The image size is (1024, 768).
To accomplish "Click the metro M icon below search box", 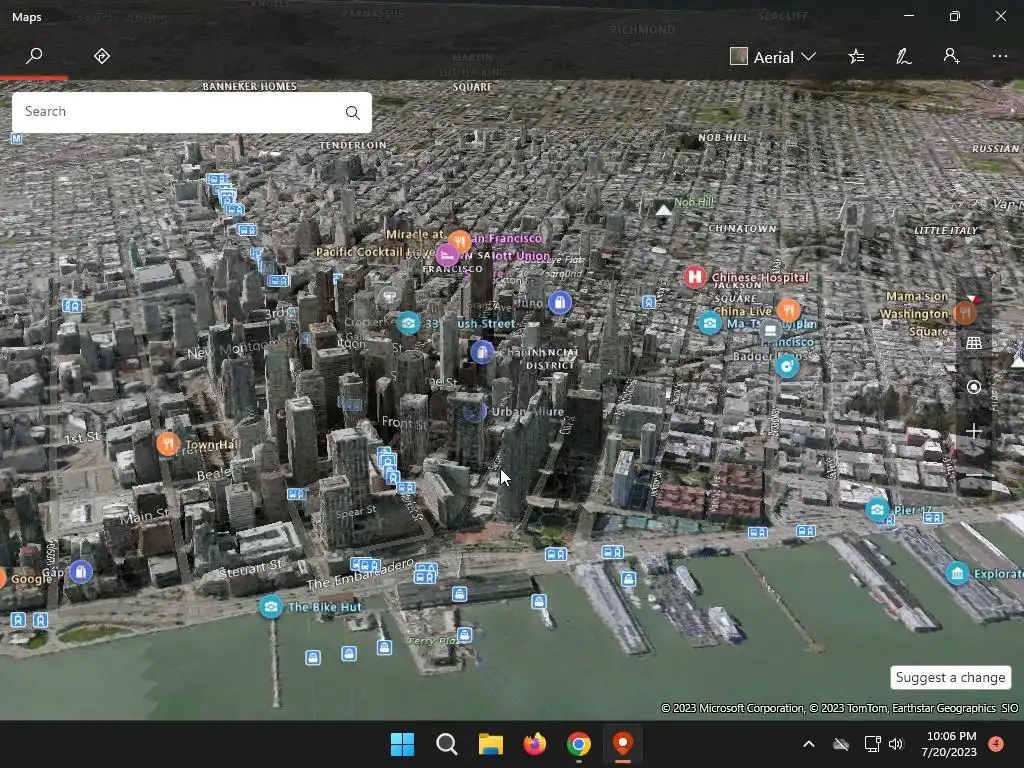I will pos(16,138).
